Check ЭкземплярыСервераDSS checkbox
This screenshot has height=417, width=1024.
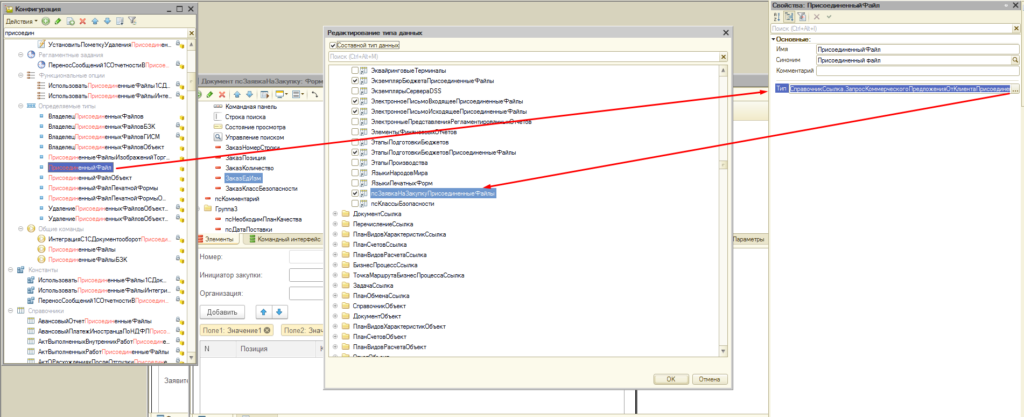tap(355, 91)
